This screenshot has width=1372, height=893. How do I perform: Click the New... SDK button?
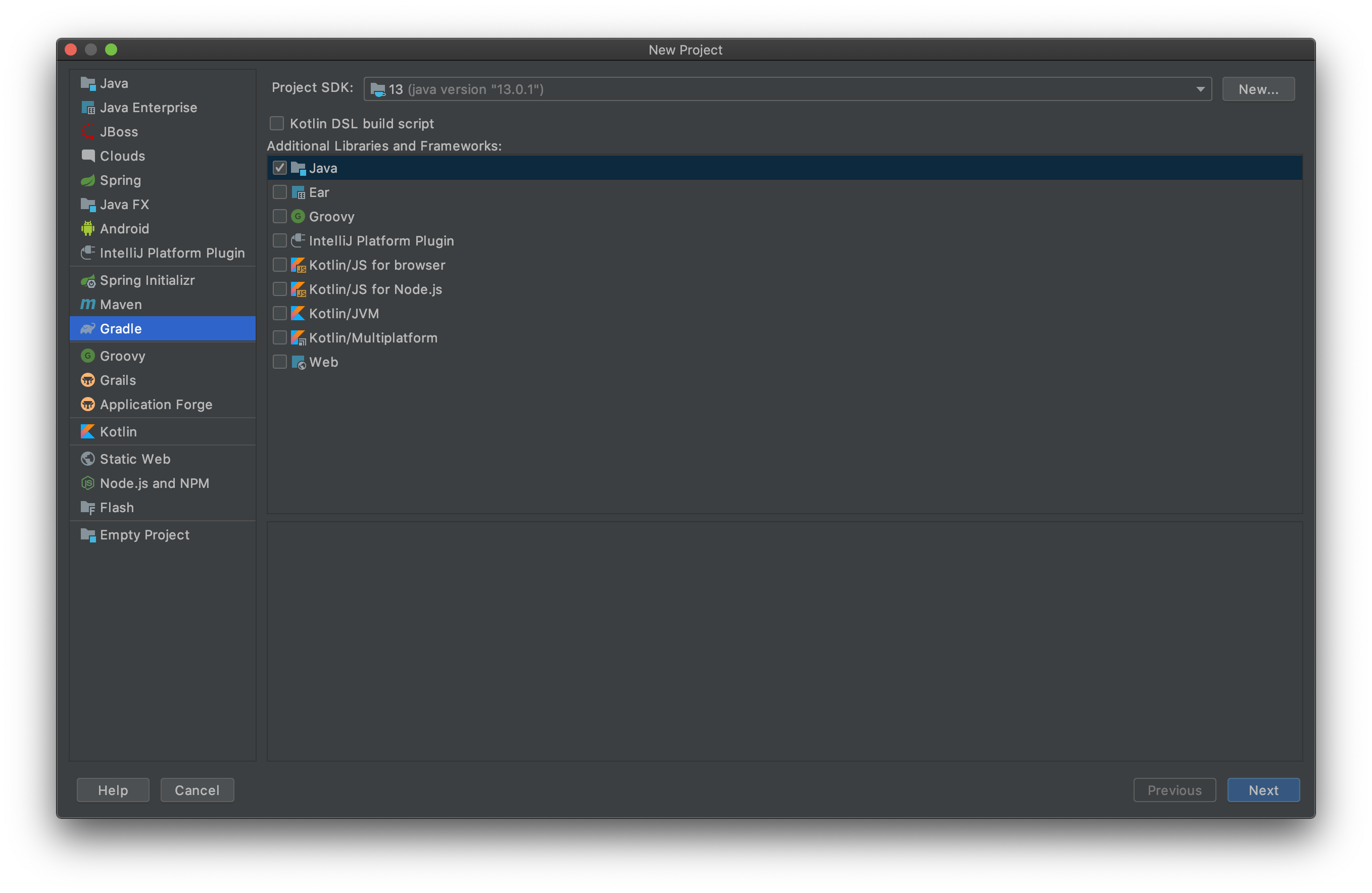pos(1258,89)
